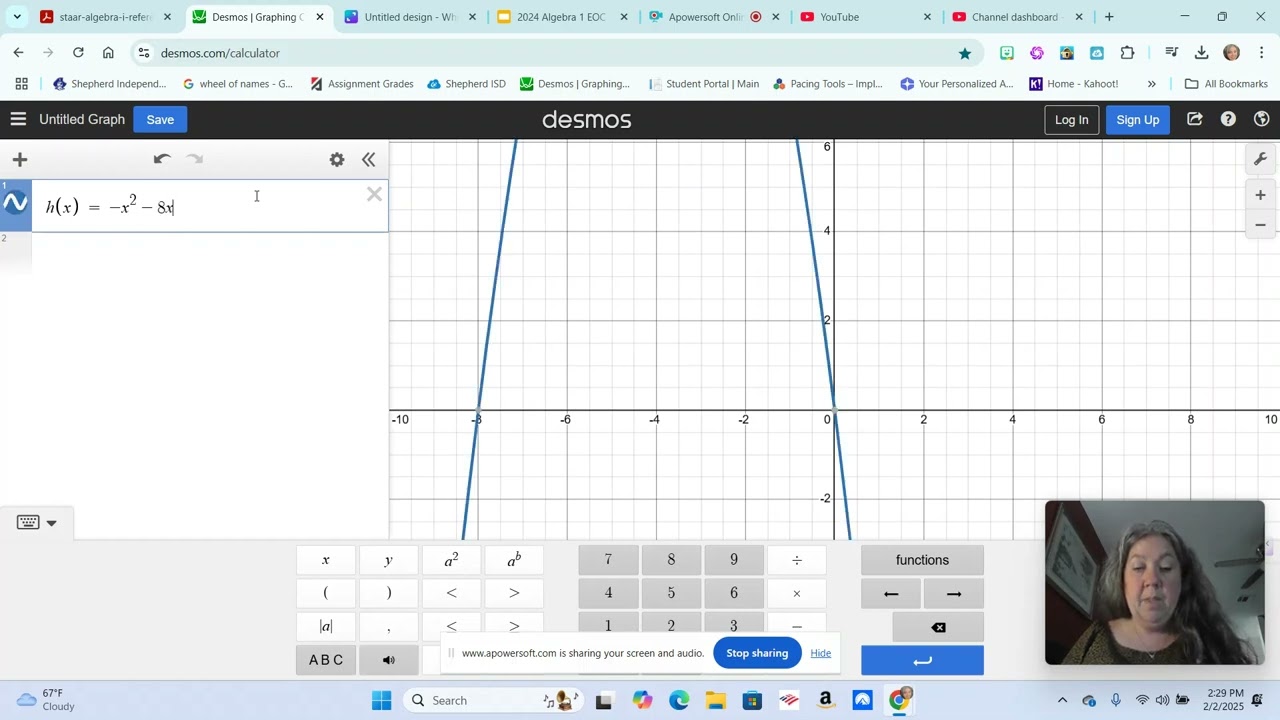Open the expression list settings gear
The height and width of the screenshot is (720, 1280).
(x=337, y=159)
